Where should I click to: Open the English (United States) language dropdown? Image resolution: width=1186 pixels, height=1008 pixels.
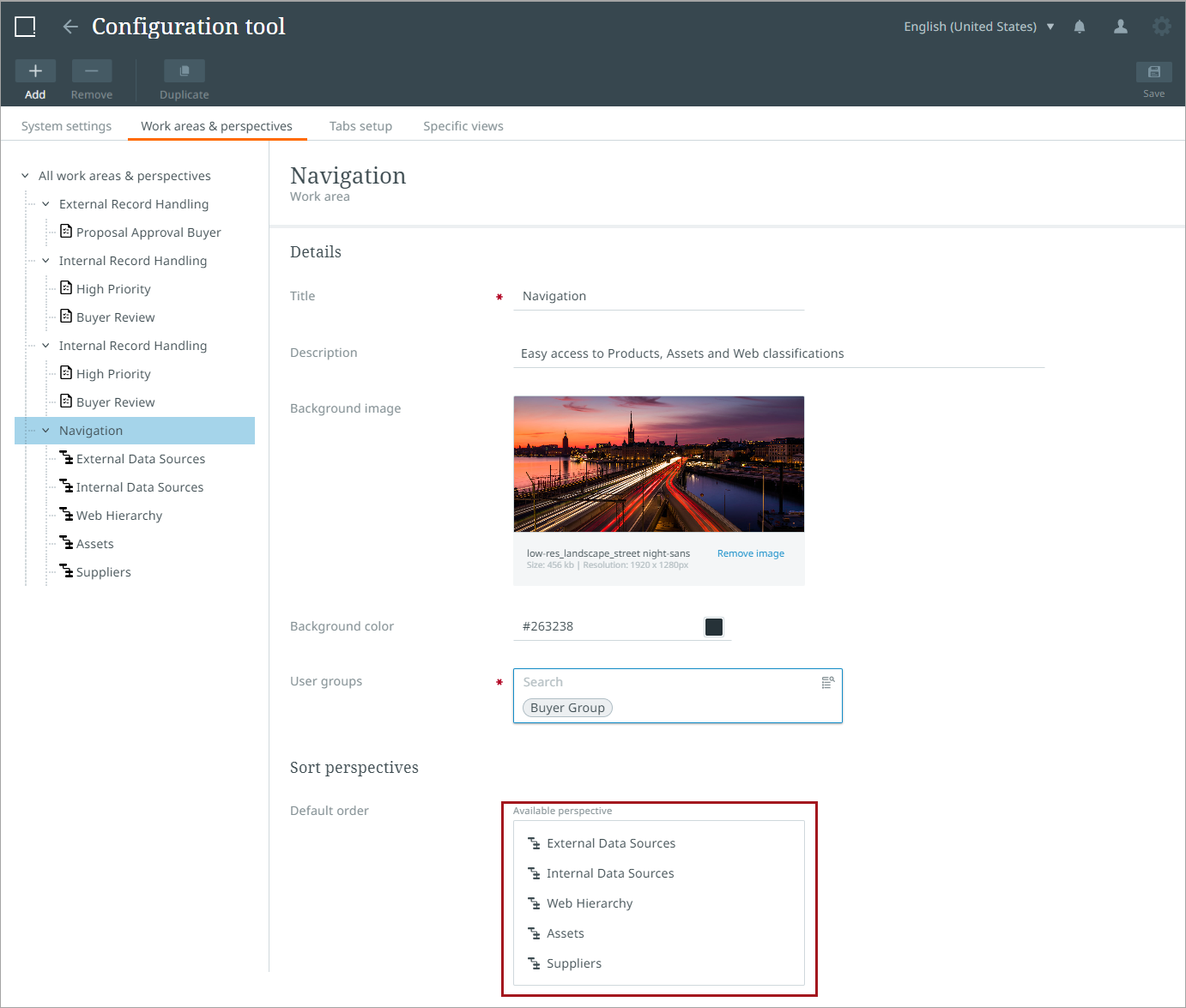point(978,27)
